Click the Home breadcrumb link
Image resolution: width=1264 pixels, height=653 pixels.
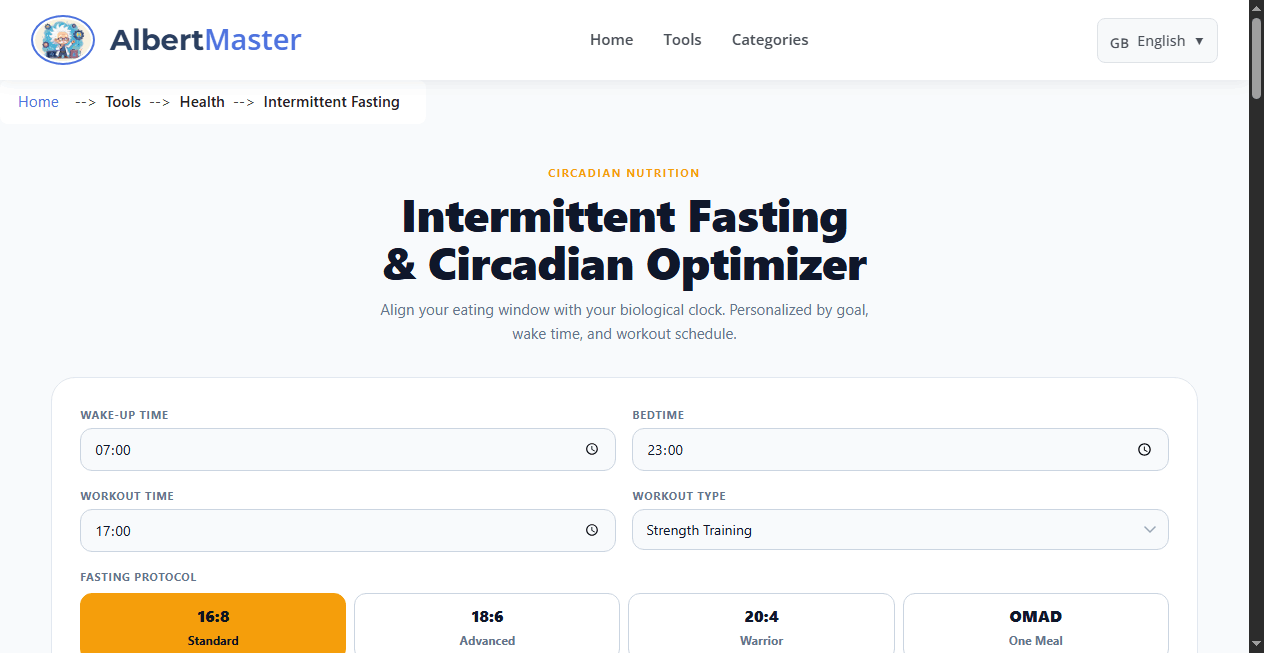(38, 101)
